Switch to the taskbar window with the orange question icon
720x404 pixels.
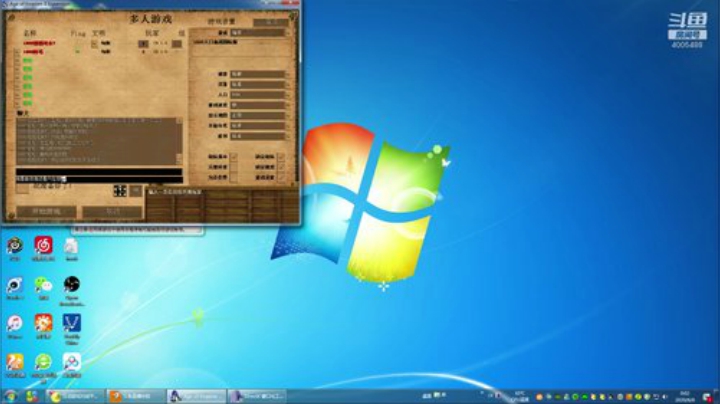[x=135, y=396]
